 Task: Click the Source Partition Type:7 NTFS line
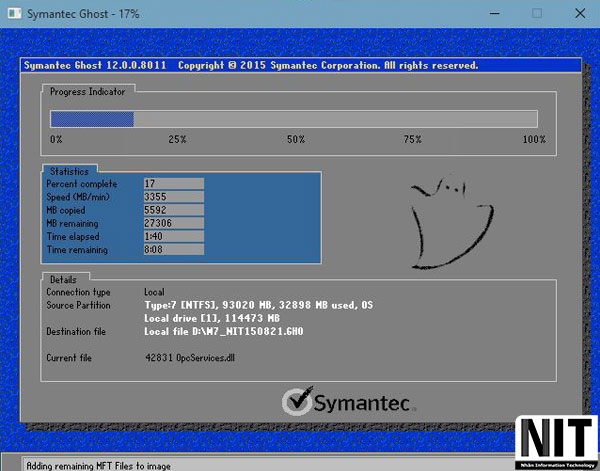[259, 305]
